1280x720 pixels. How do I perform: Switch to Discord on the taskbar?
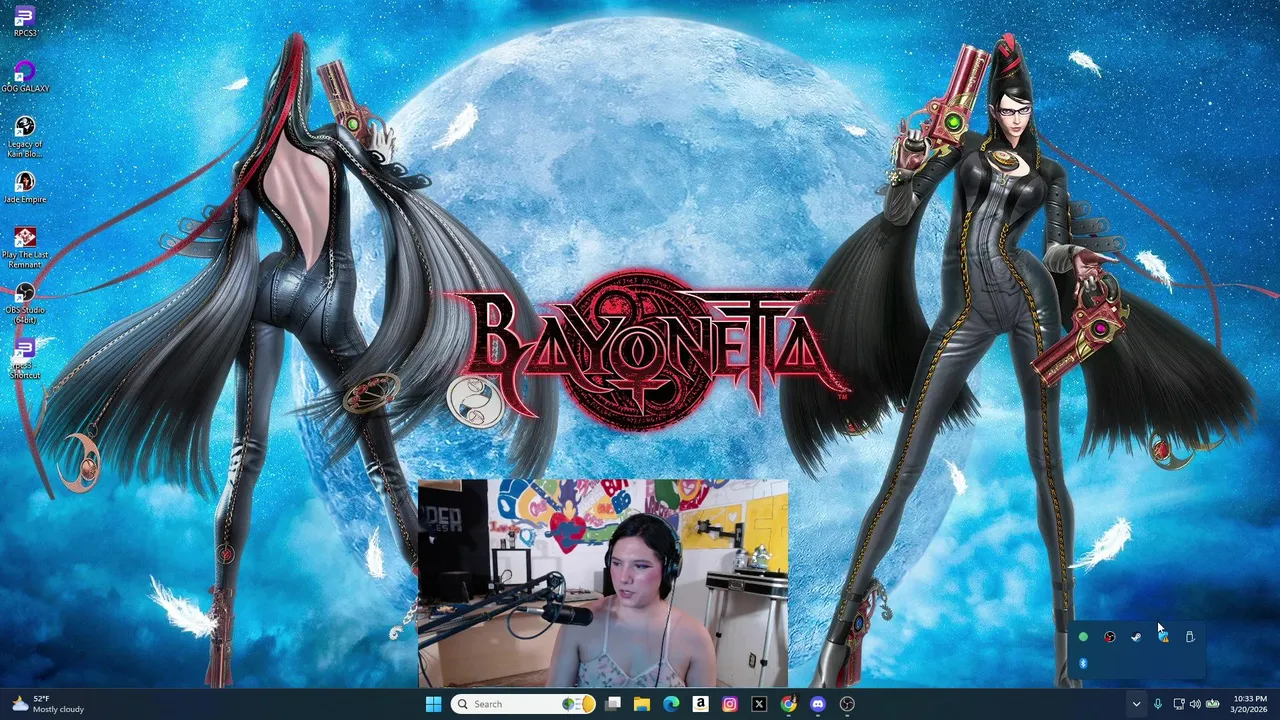coord(818,704)
